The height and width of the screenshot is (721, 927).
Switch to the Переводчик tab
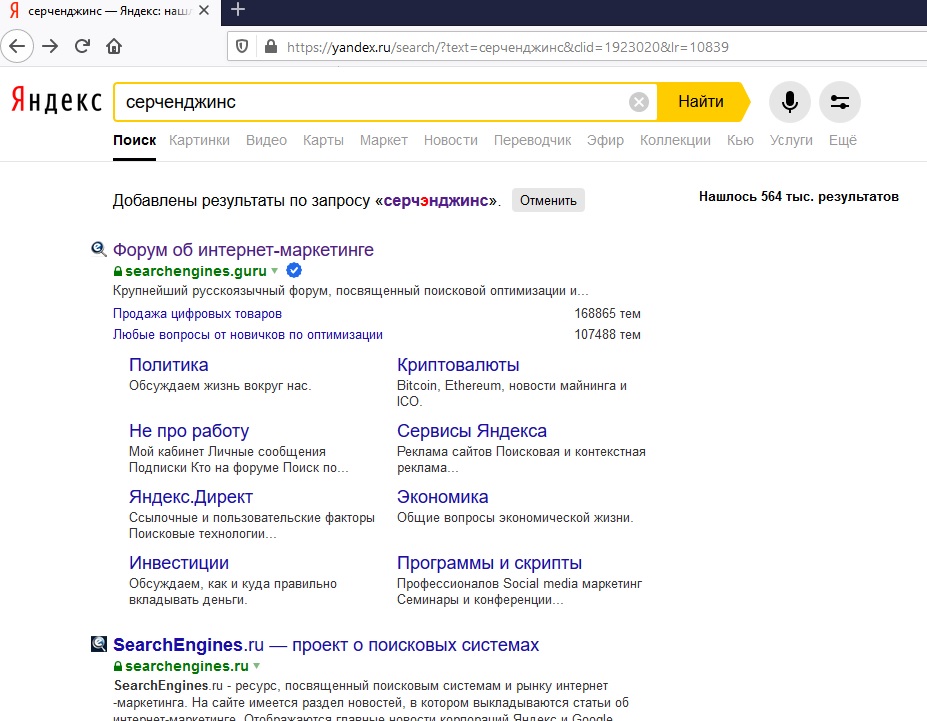click(532, 140)
